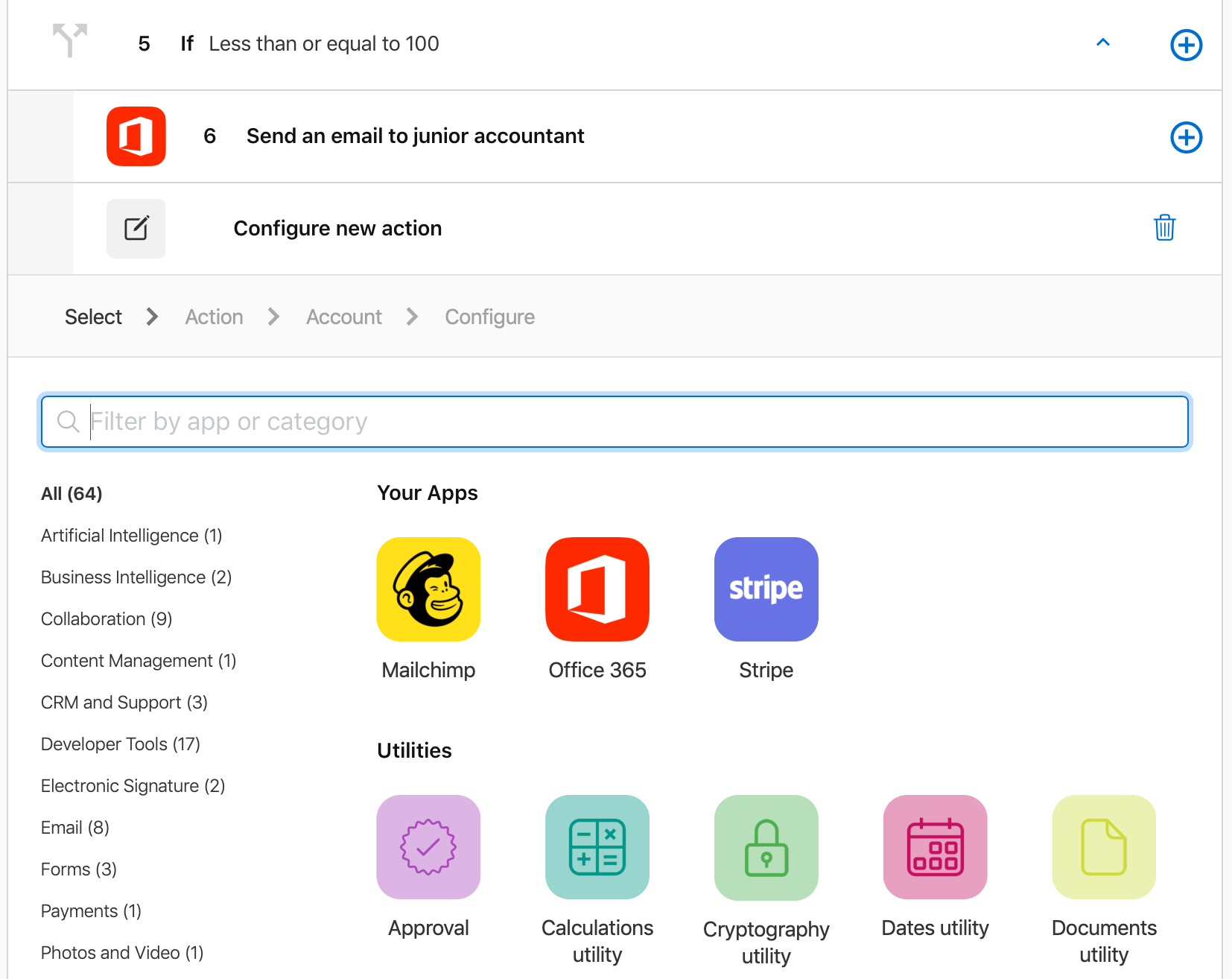Image resolution: width=1232 pixels, height=979 pixels.
Task: Click the branch condition icon on step 5
Action: tap(70, 40)
